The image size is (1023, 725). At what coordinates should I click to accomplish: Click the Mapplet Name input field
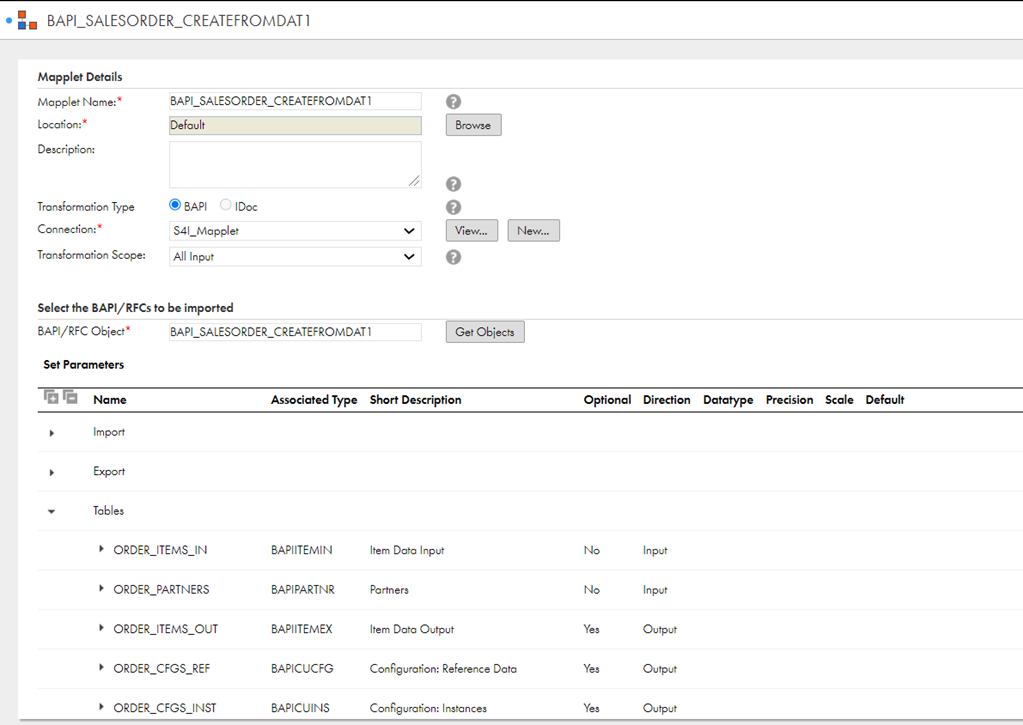coord(295,101)
